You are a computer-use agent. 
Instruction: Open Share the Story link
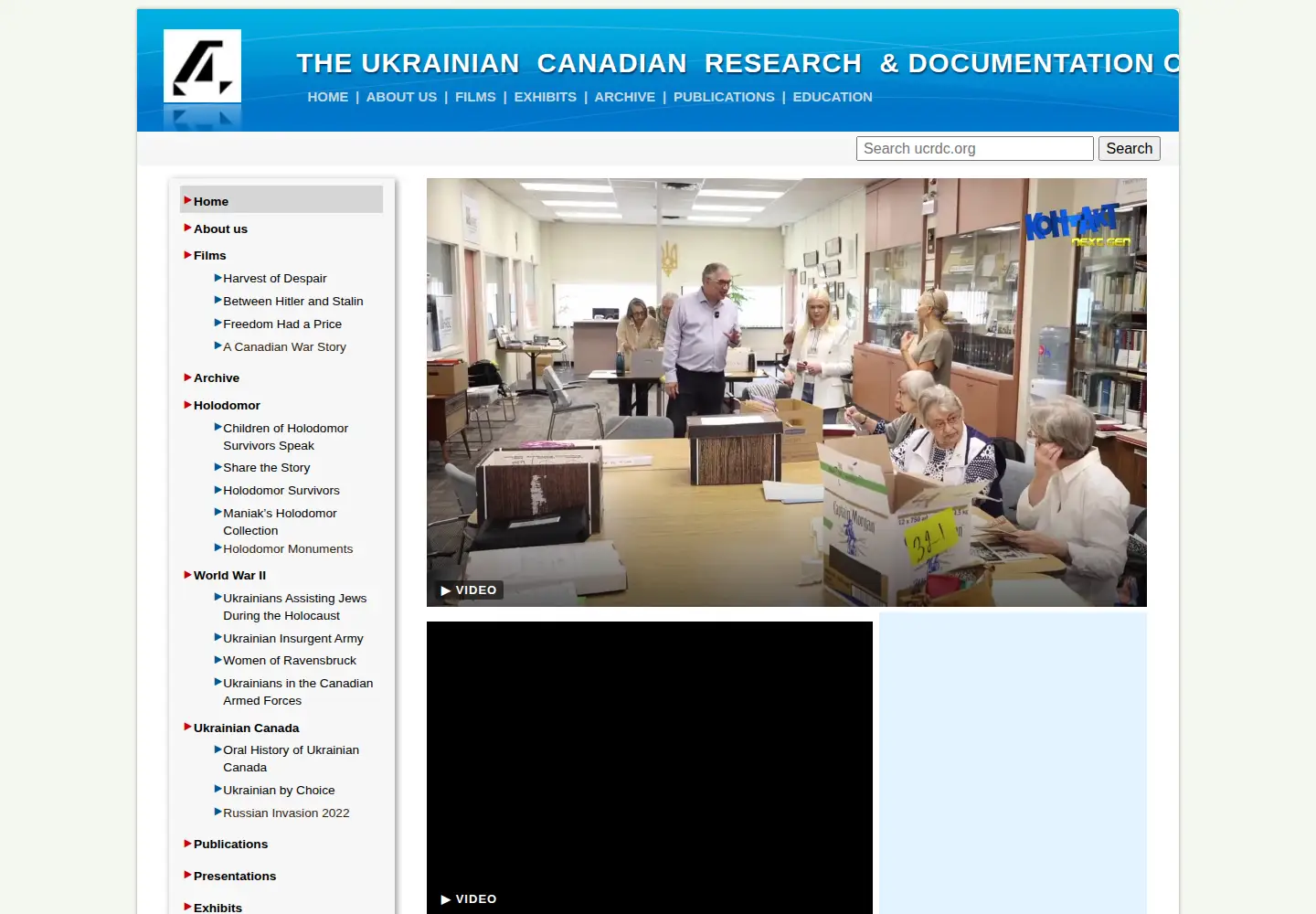[266, 467]
